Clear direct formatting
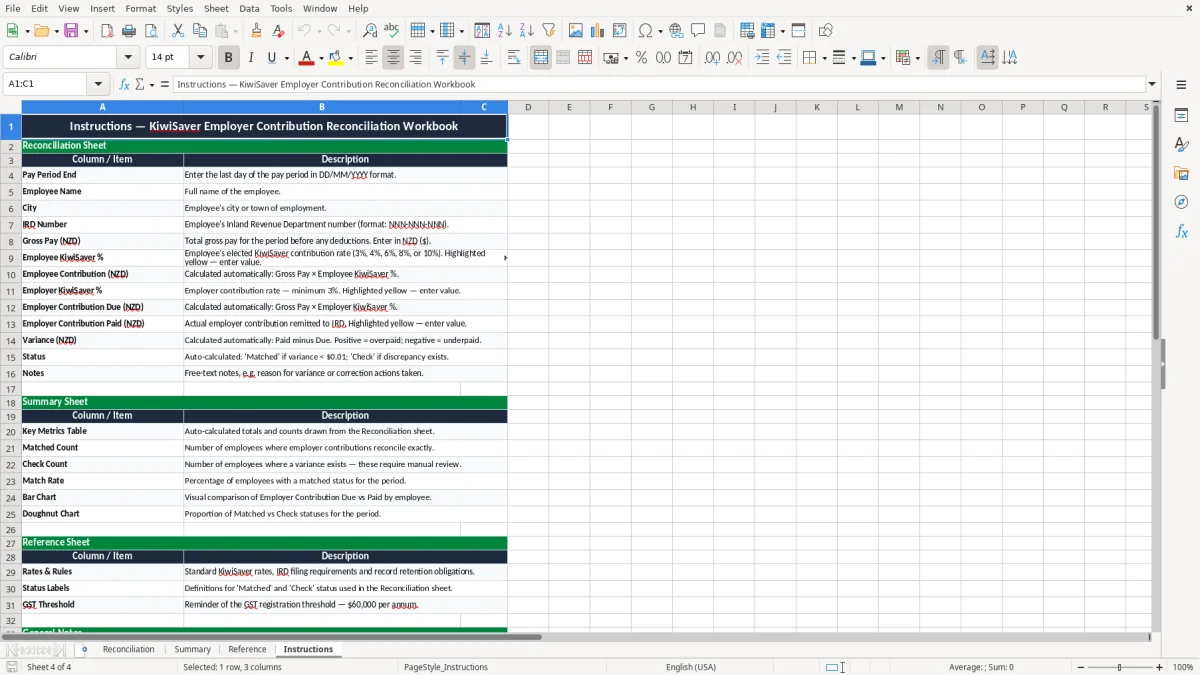Screen dimensions: 1200x675 click(x=279, y=31)
